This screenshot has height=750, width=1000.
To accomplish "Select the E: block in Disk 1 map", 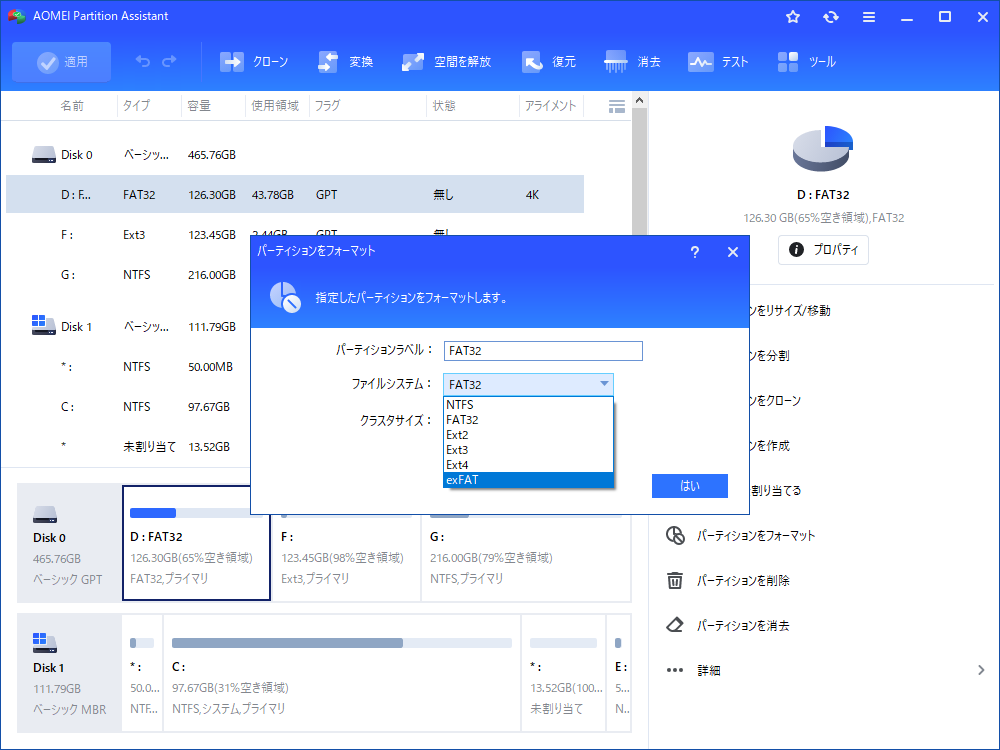I will (x=619, y=673).
